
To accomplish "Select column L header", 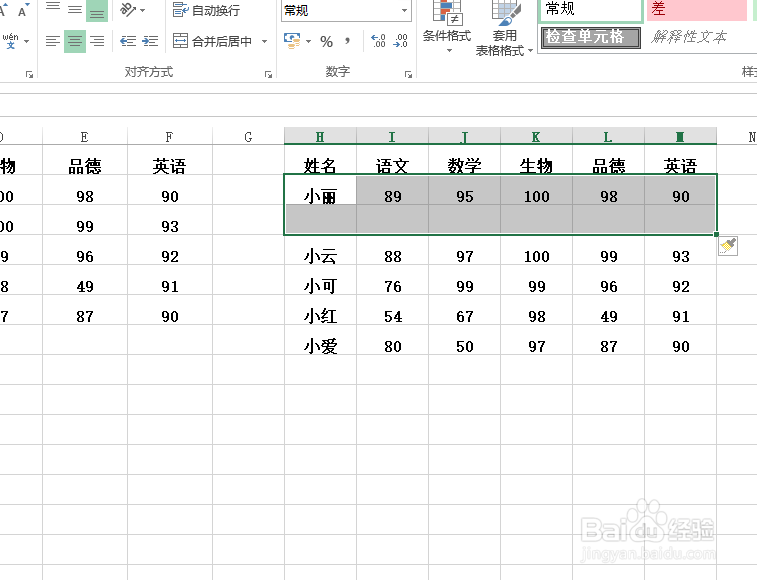I will (x=608, y=137).
